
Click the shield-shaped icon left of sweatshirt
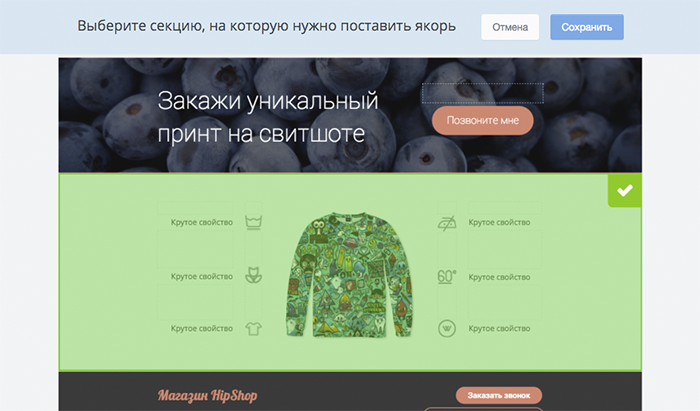coord(254,275)
